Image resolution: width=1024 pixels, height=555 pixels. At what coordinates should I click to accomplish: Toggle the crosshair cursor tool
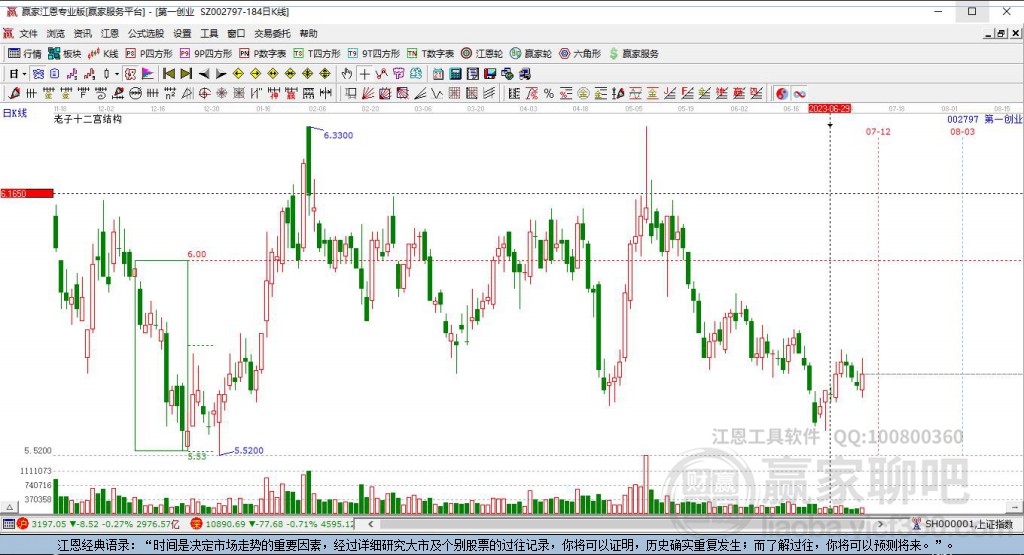364,74
